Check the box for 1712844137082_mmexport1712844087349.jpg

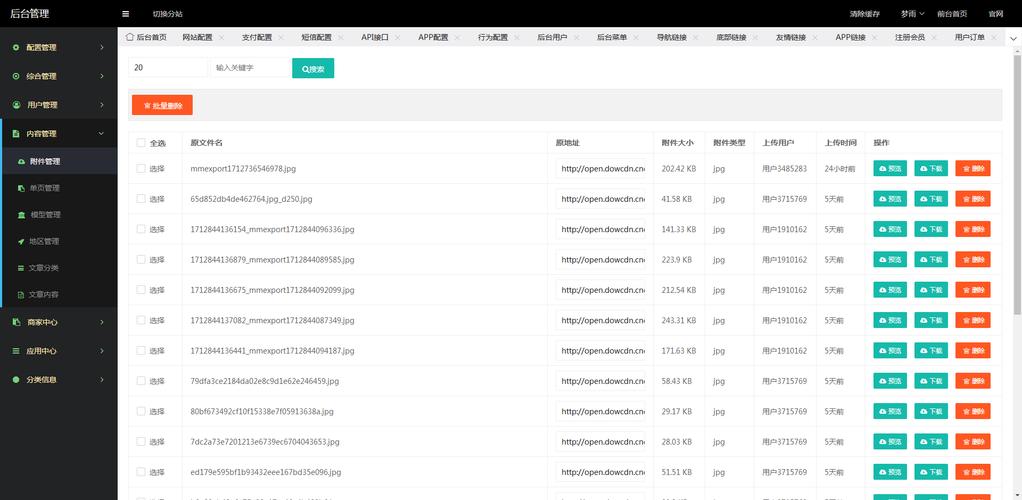pos(141,320)
